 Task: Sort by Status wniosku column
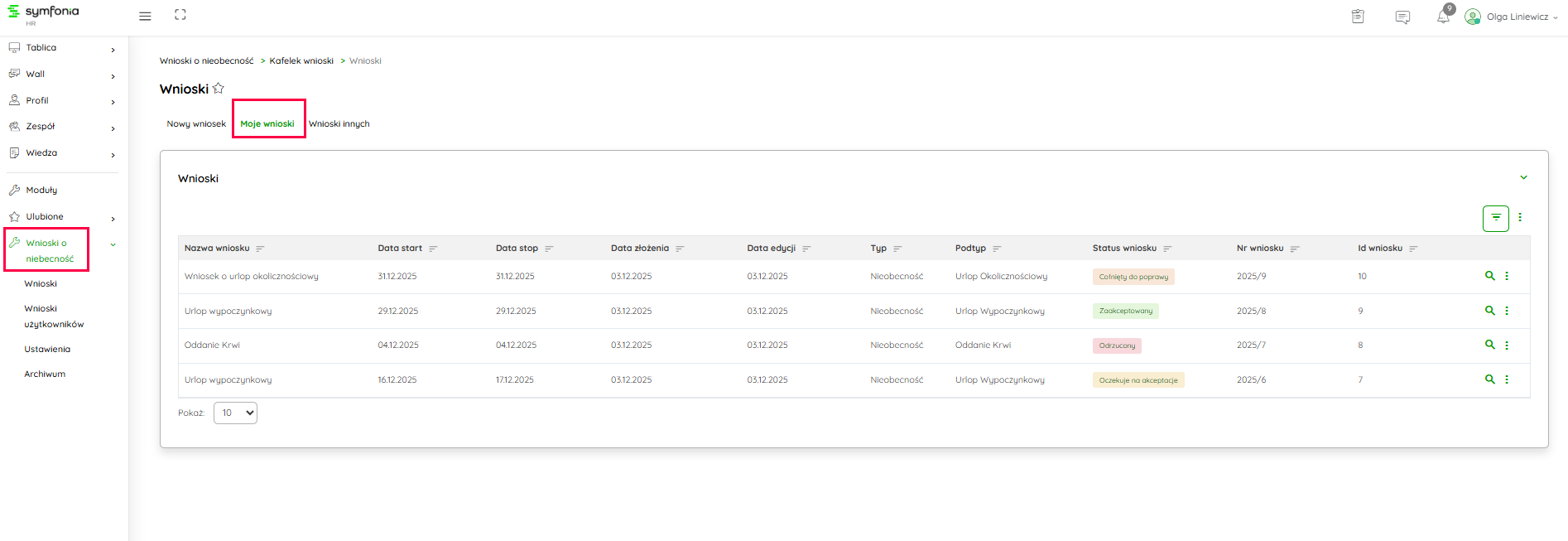[1167, 249]
